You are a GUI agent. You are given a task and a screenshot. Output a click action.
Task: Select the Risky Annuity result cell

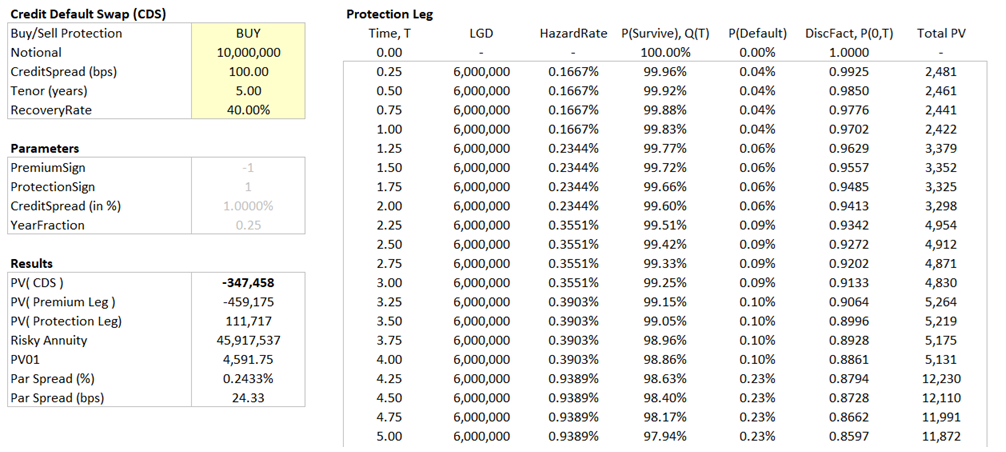point(248,340)
